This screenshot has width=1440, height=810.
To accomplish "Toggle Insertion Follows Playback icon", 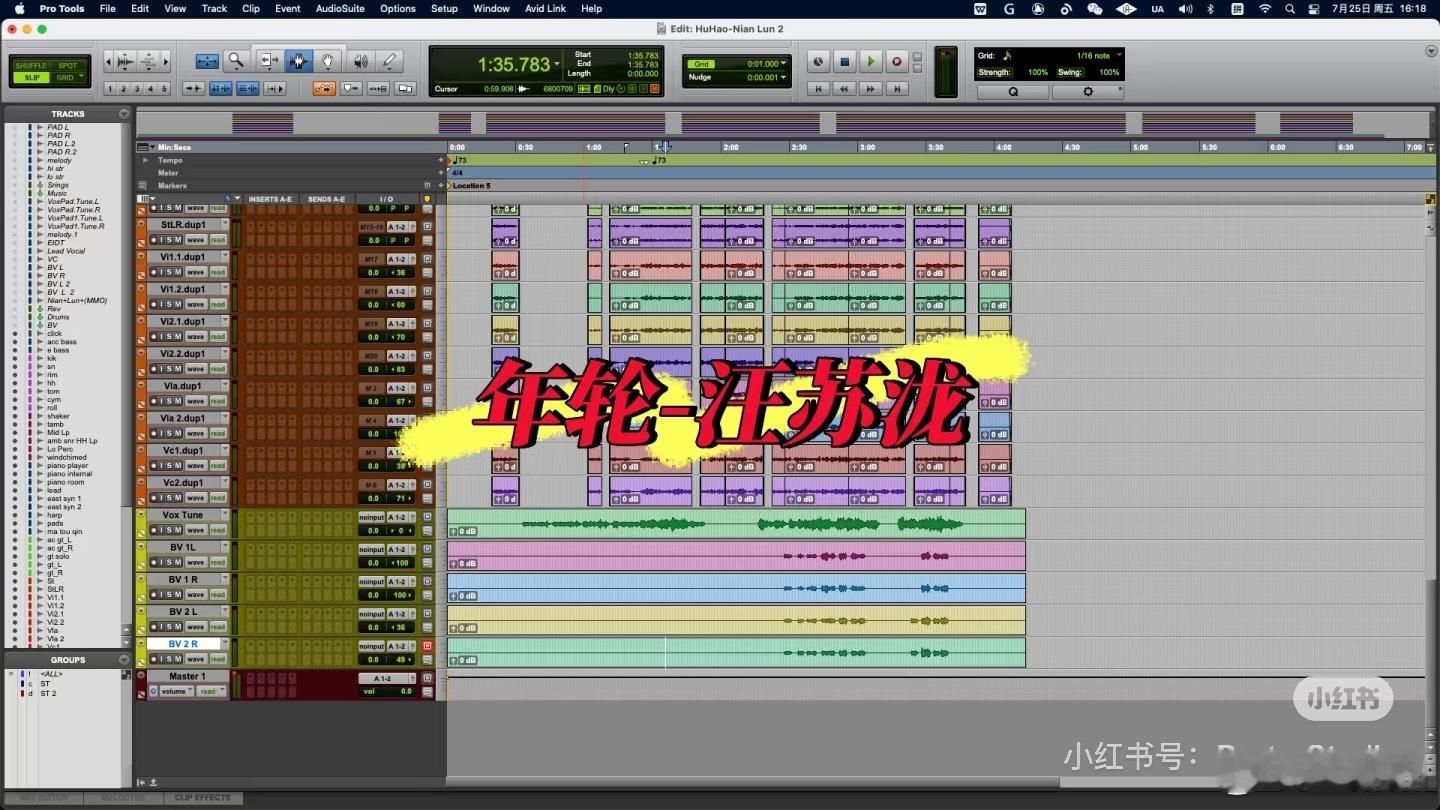I will point(275,88).
